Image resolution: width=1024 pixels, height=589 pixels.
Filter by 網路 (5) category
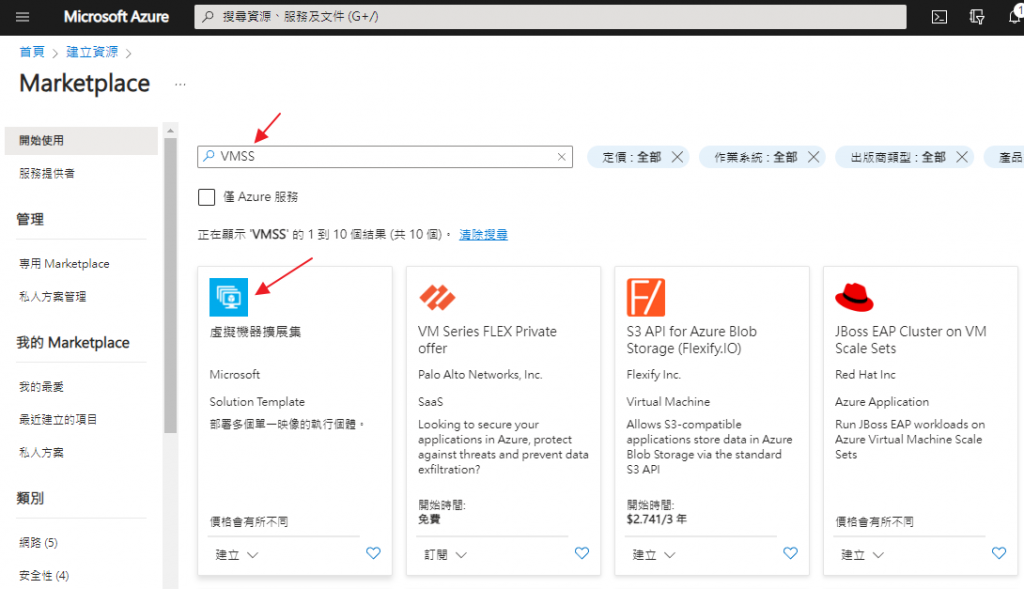38,543
